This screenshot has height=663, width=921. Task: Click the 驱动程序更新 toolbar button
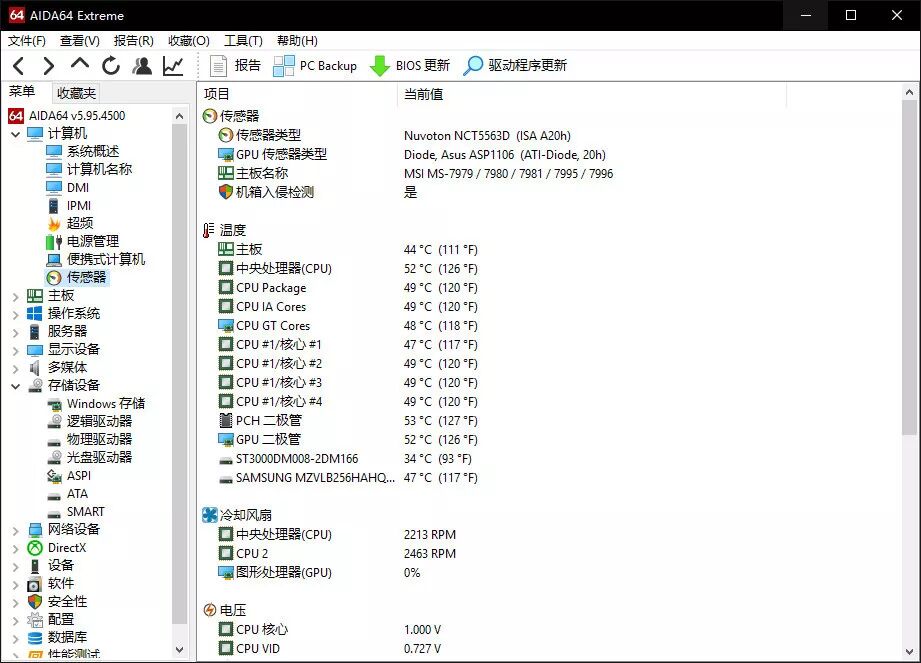point(515,66)
